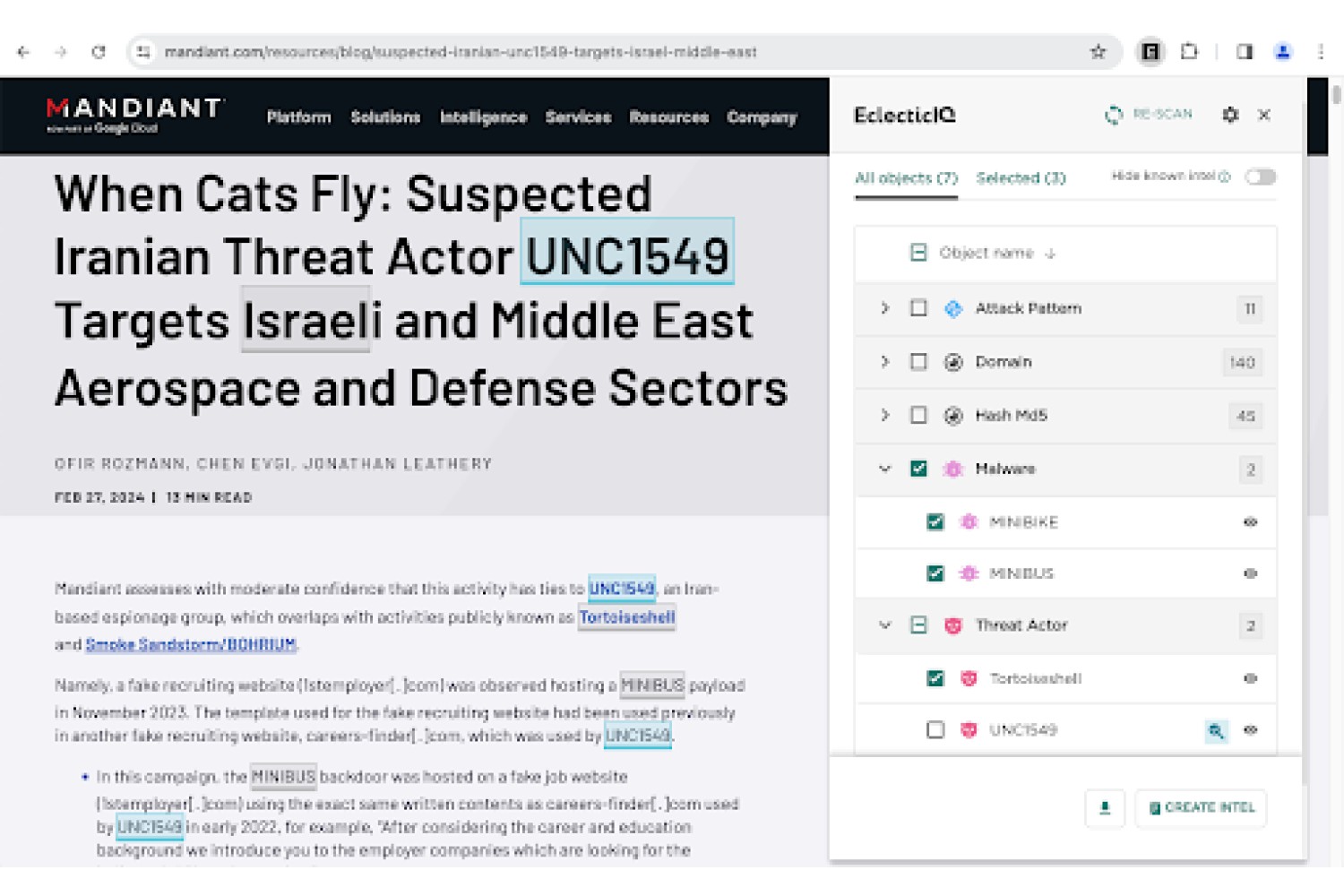Toggle the browser side panel icon

coord(1245,52)
